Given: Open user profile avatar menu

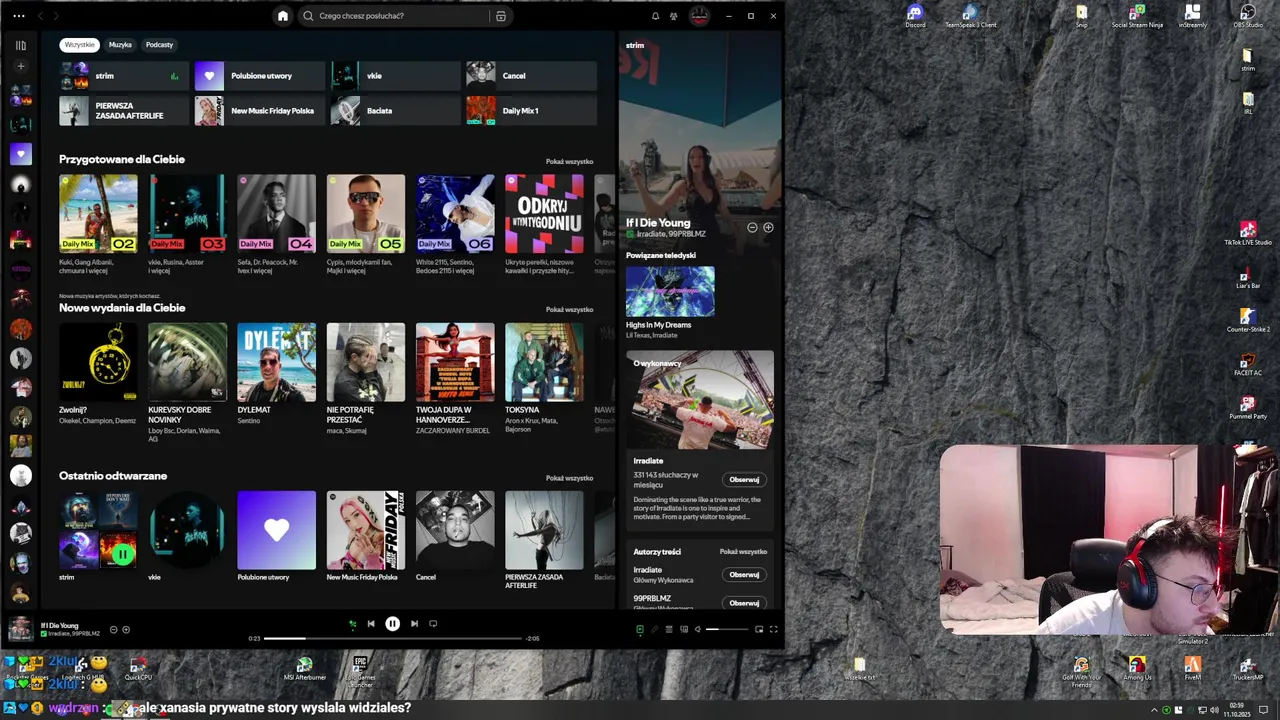Looking at the screenshot, I should (x=699, y=16).
